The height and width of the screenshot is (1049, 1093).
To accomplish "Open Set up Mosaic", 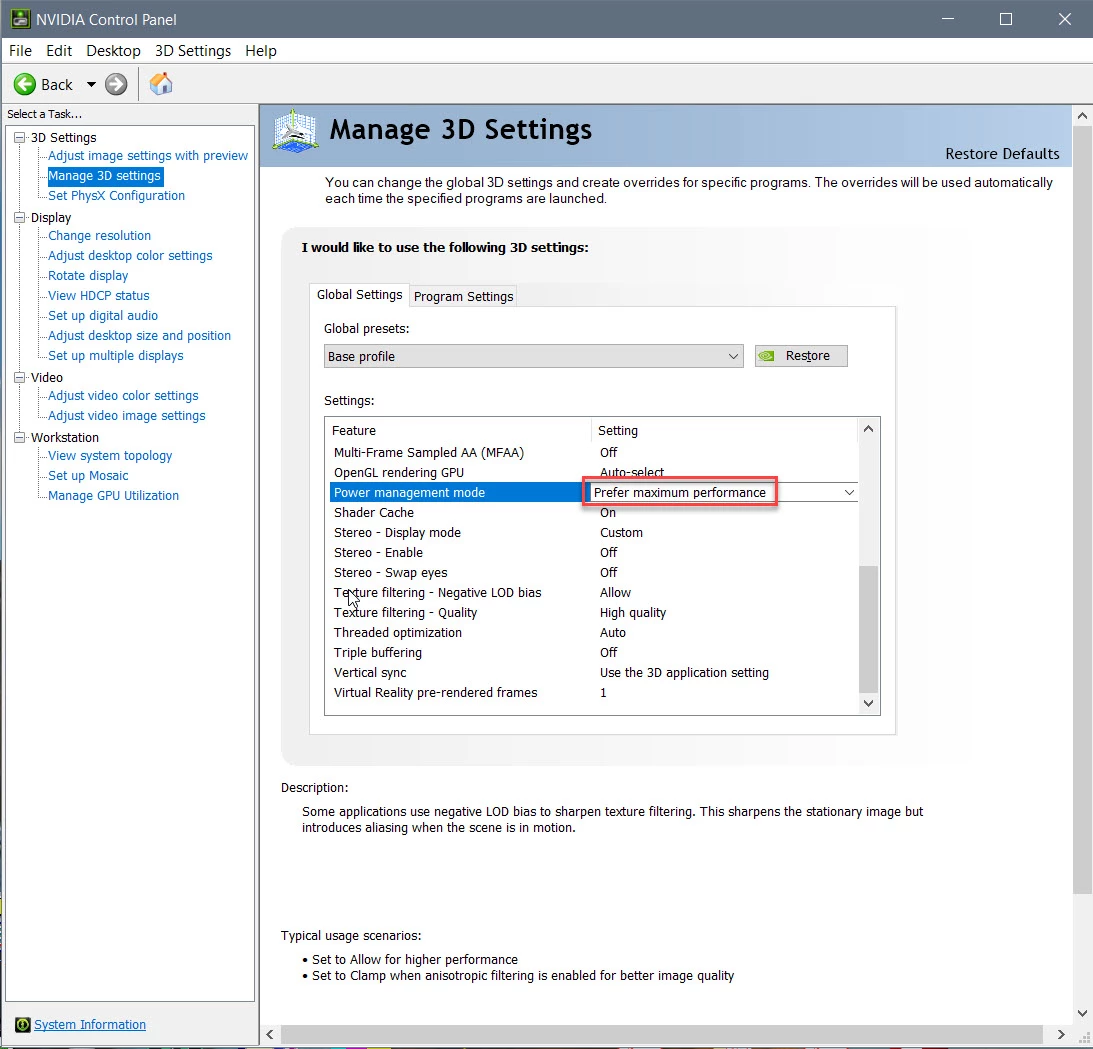I will [88, 475].
